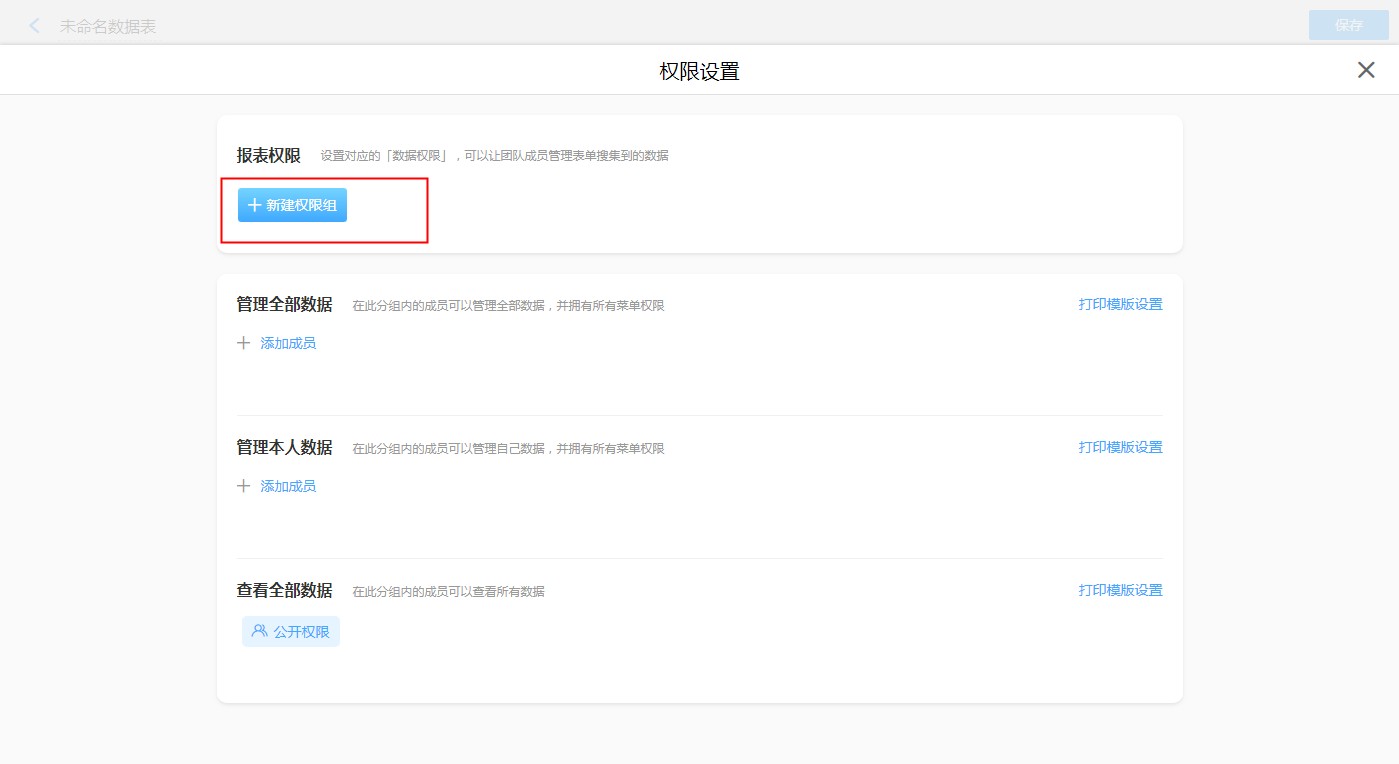Create a new permission group via 新建权限组
1399x764 pixels.
(x=292, y=205)
